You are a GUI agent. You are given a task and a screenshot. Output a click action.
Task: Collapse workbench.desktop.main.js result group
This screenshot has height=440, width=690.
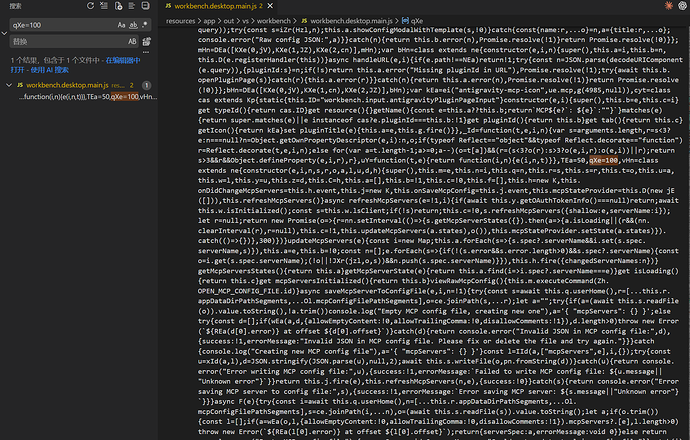pyautogui.click(x=9, y=85)
